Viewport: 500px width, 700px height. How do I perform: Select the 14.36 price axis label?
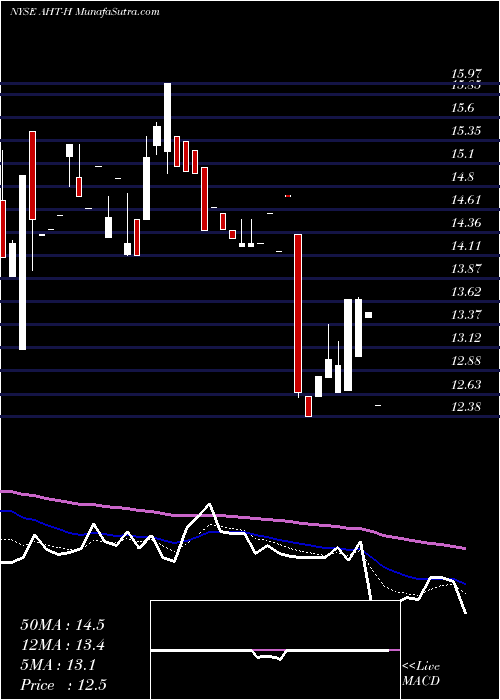(466, 222)
